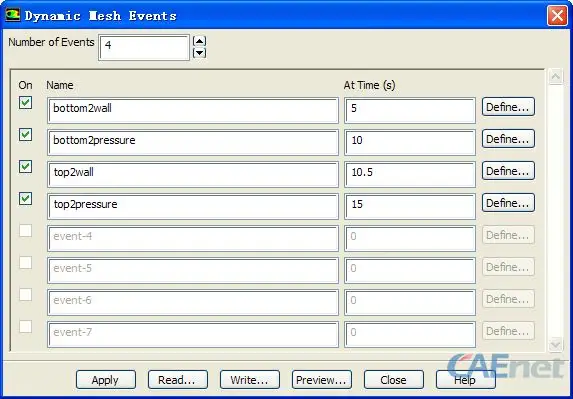Click the Help button

click(466, 380)
